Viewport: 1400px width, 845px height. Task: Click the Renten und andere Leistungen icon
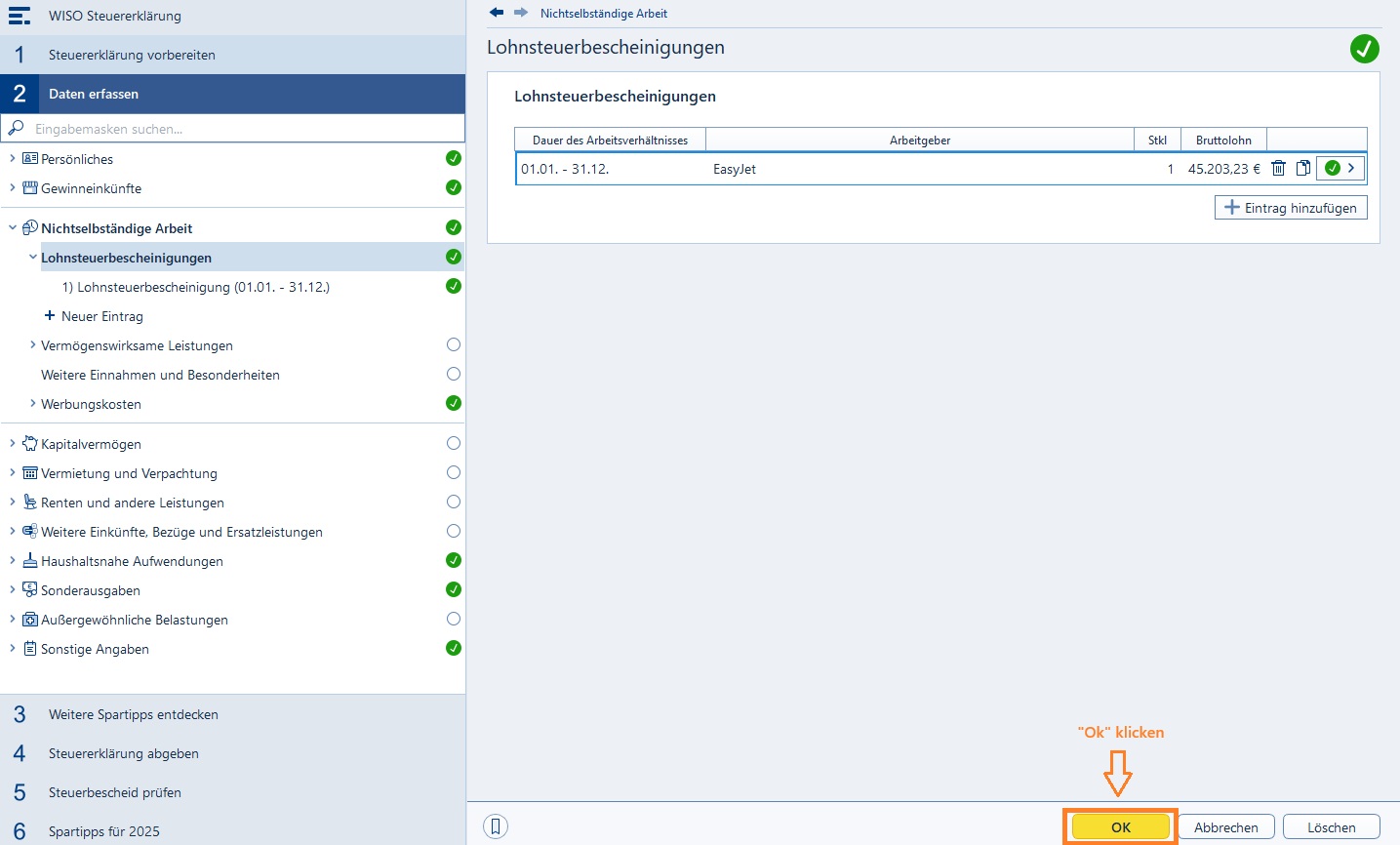pyautogui.click(x=30, y=502)
